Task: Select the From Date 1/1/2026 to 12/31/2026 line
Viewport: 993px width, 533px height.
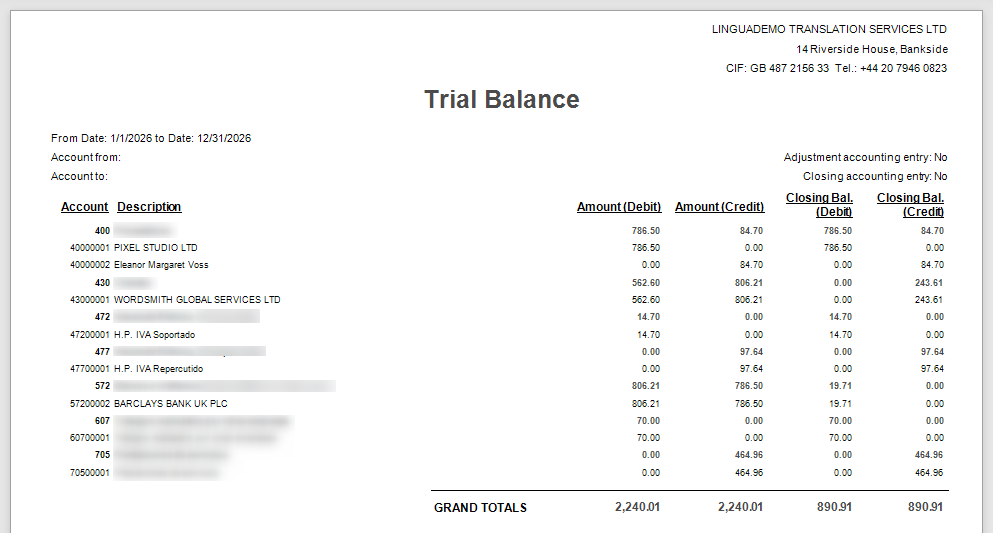Action: point(151,138)
